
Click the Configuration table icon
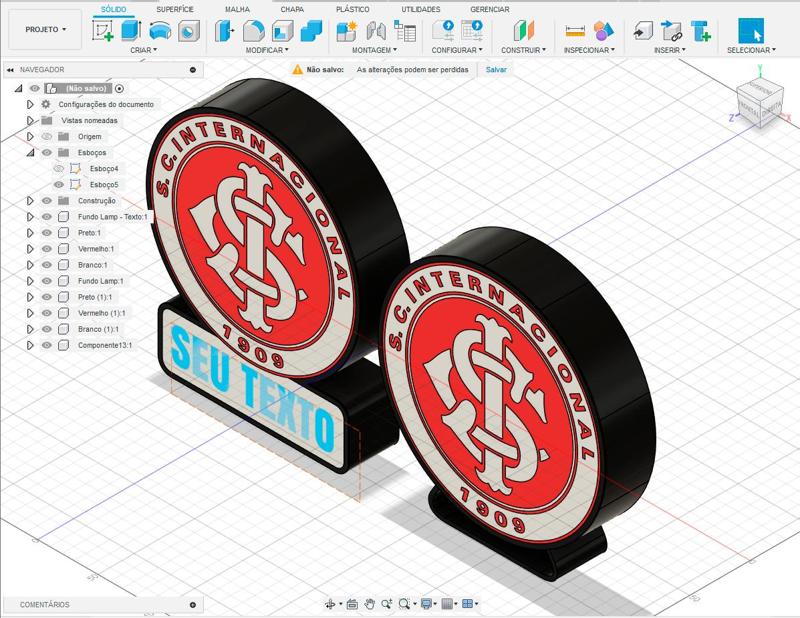click(472, 31)
